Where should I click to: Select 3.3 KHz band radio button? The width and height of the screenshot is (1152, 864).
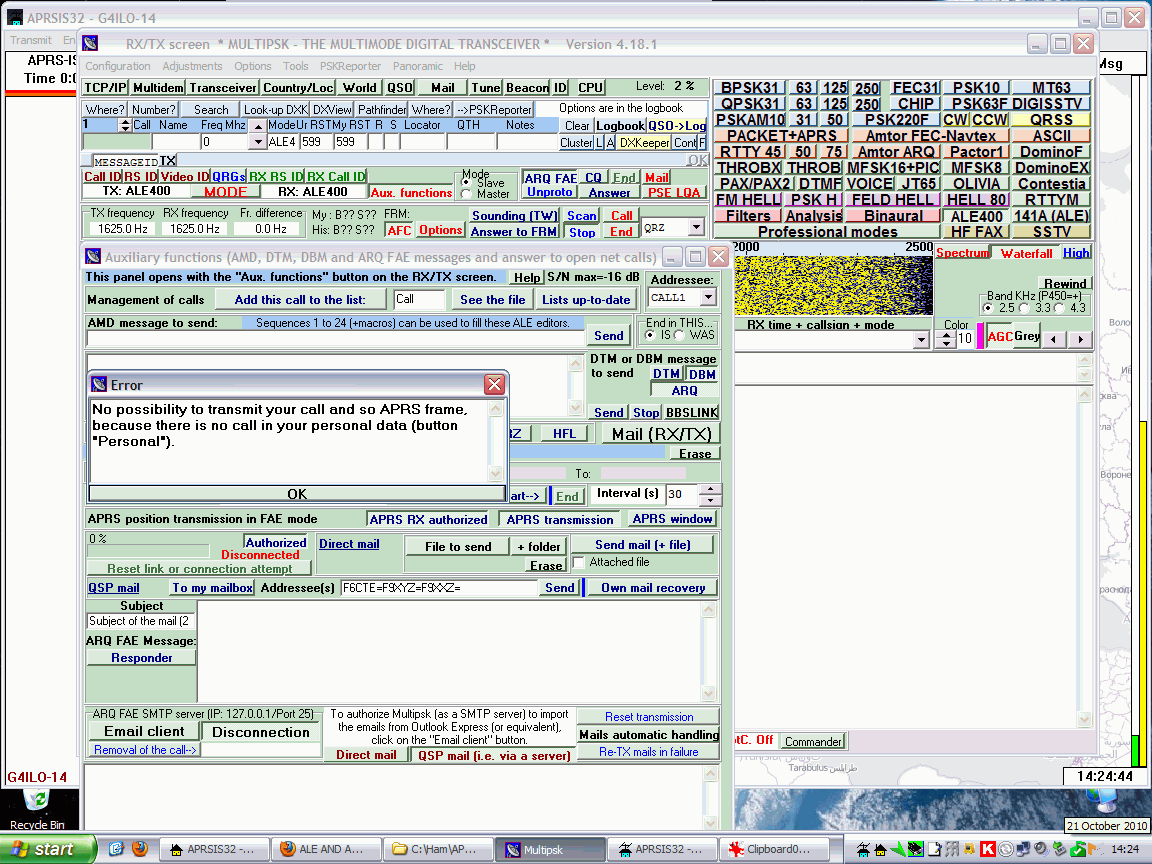pos(1023,308)
